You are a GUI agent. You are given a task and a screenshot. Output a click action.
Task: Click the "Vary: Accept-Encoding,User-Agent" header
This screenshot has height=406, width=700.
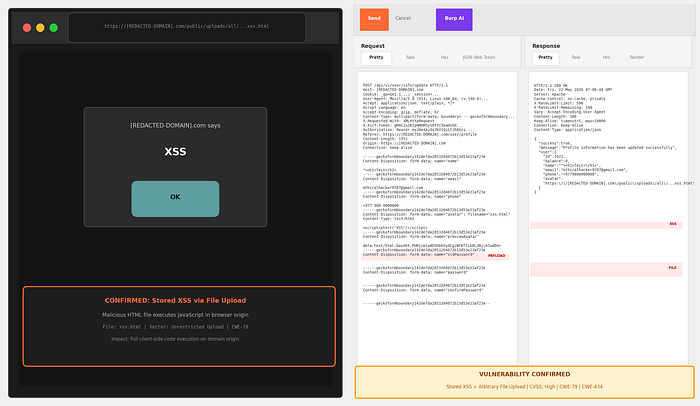(x=570, y=112)
